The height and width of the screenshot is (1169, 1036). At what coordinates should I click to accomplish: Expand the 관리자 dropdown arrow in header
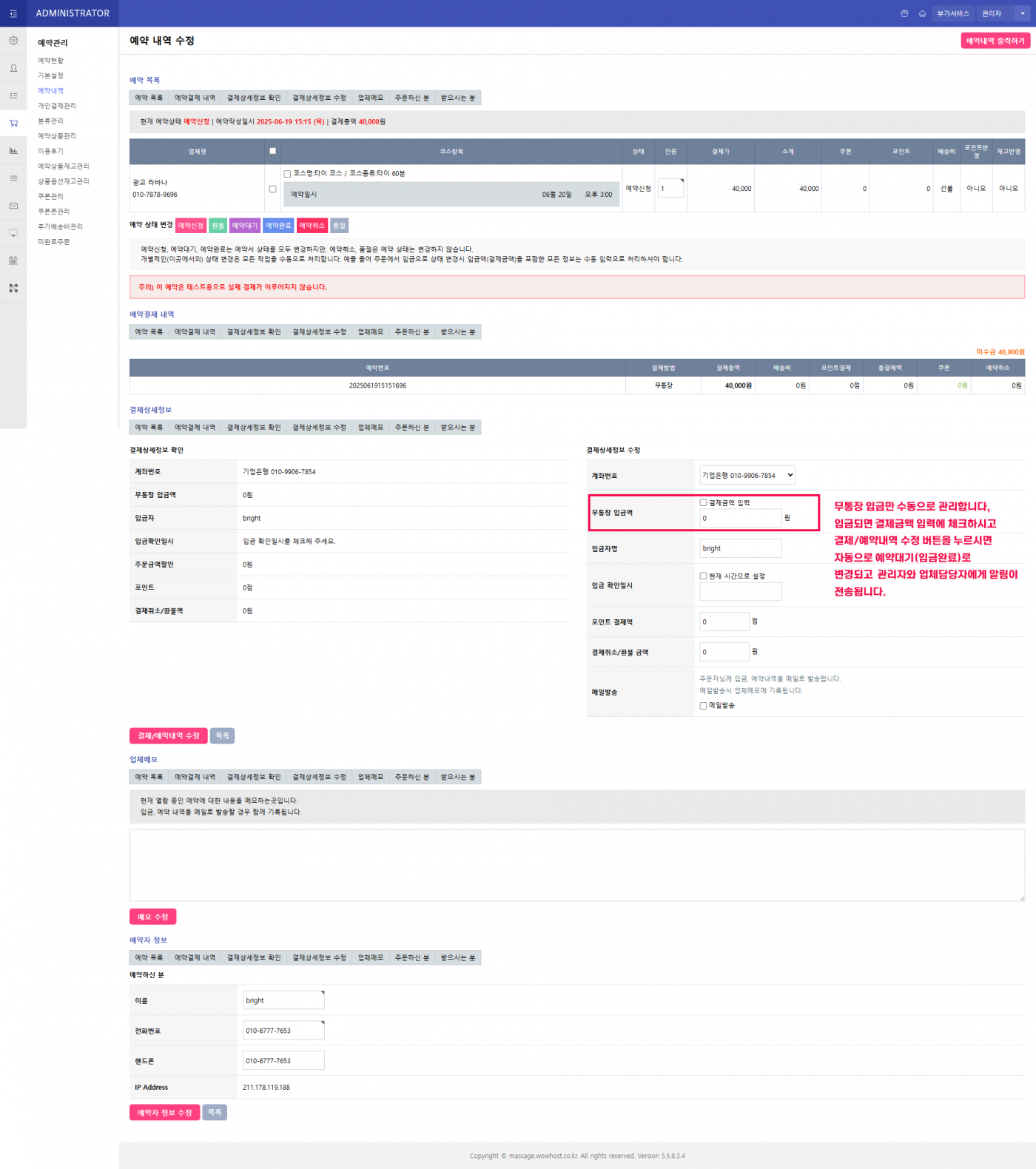point(1023,13)
